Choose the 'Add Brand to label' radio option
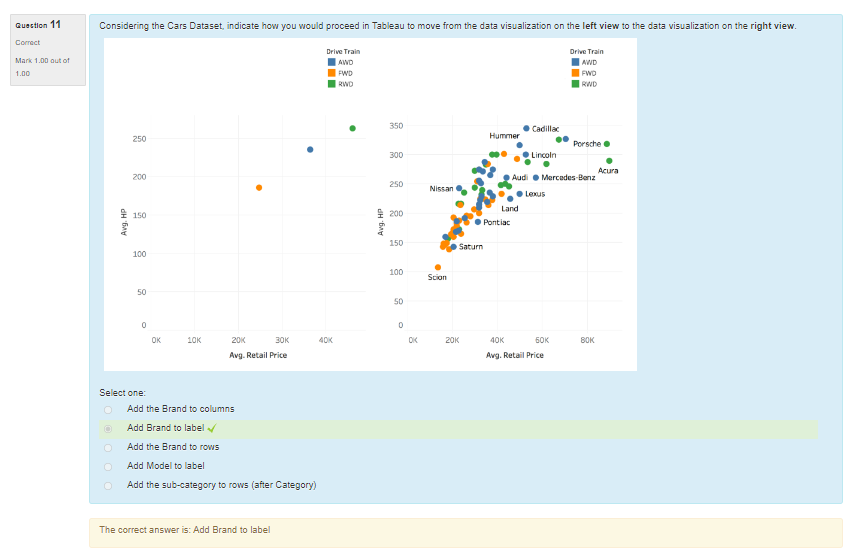The image size is (859, 559). pos(108,428)
